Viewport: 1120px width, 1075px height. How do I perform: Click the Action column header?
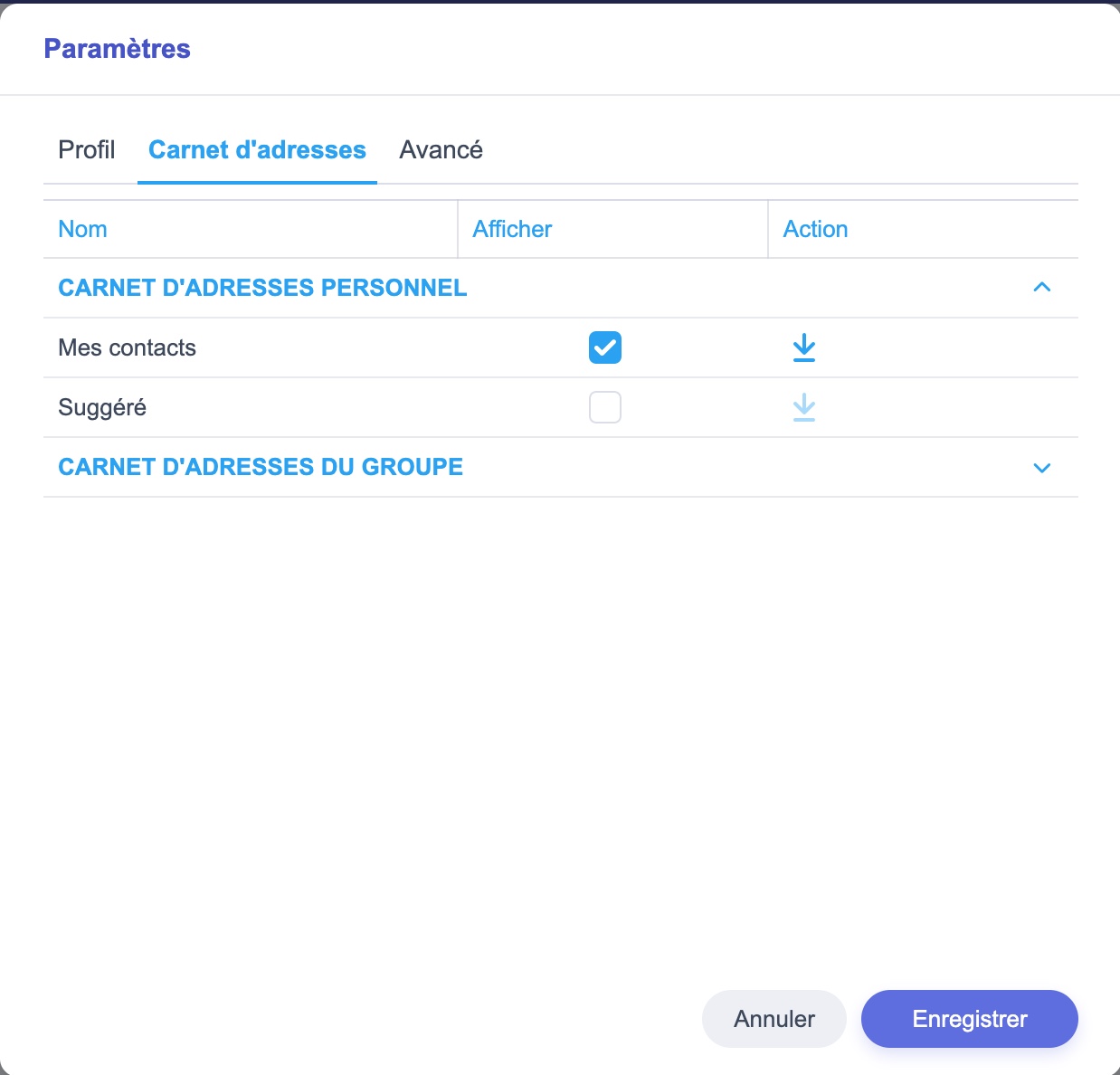click(x=815, y=229)
